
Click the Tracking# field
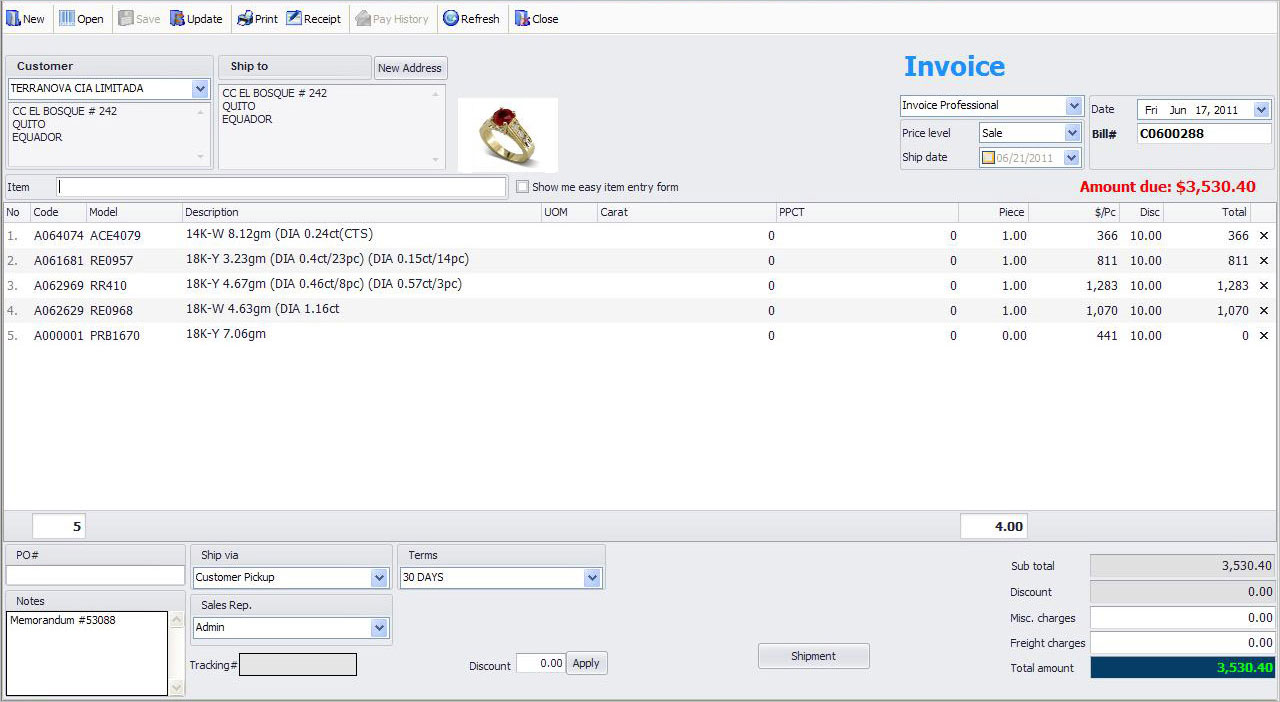pos(298,664)
